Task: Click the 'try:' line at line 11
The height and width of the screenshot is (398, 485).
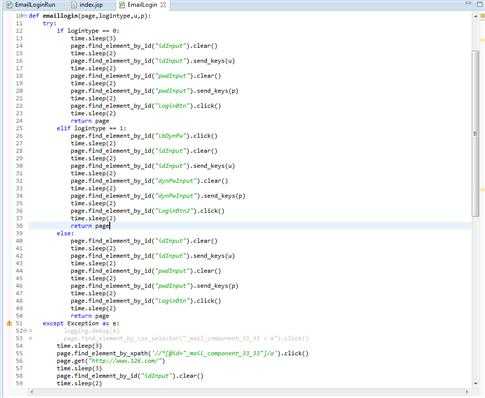Action: [x=49, y=23]
